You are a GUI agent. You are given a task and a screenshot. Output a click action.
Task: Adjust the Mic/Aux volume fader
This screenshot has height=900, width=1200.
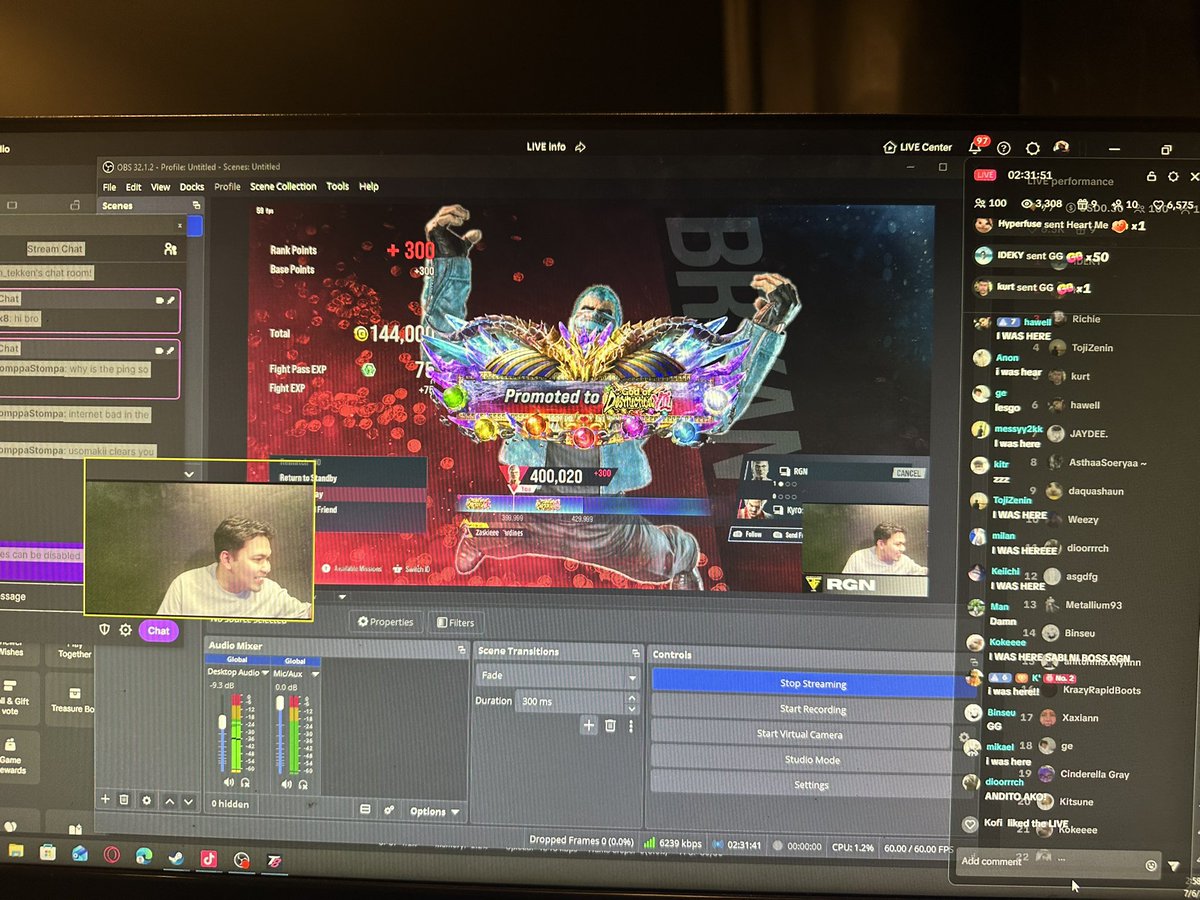280,704
